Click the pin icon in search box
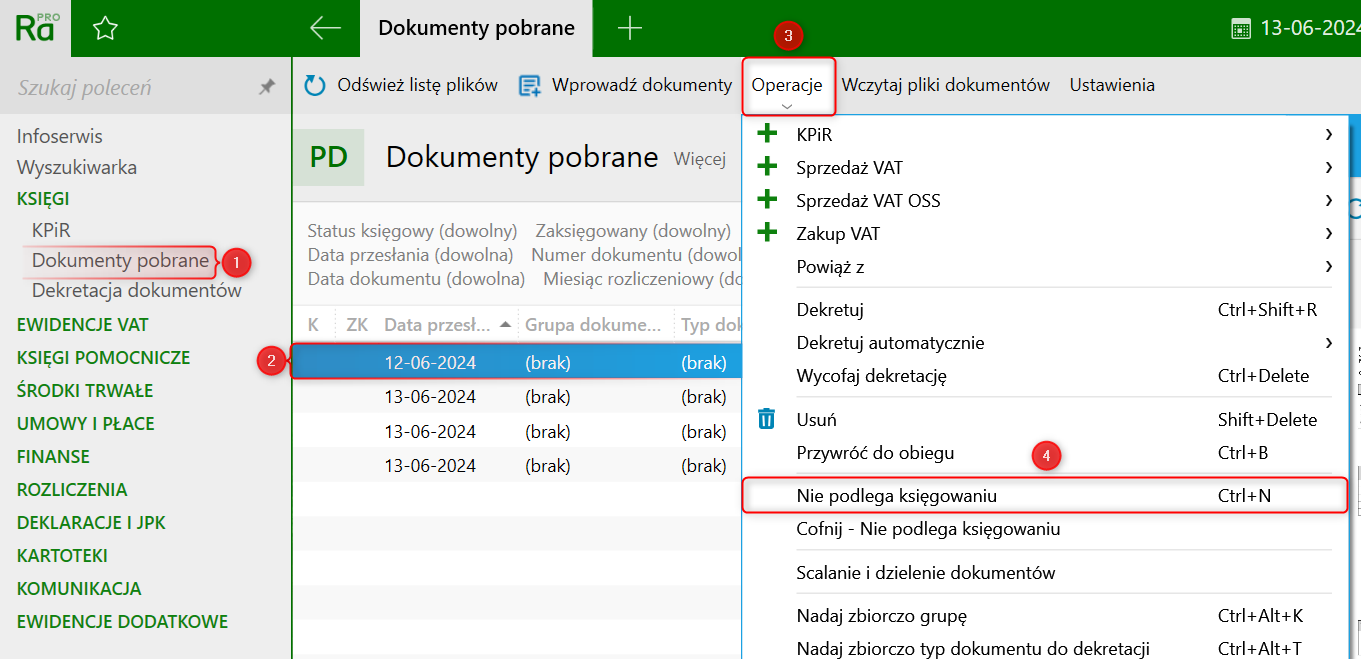Viewport: 1361px width, 659px height. point(267,87)
